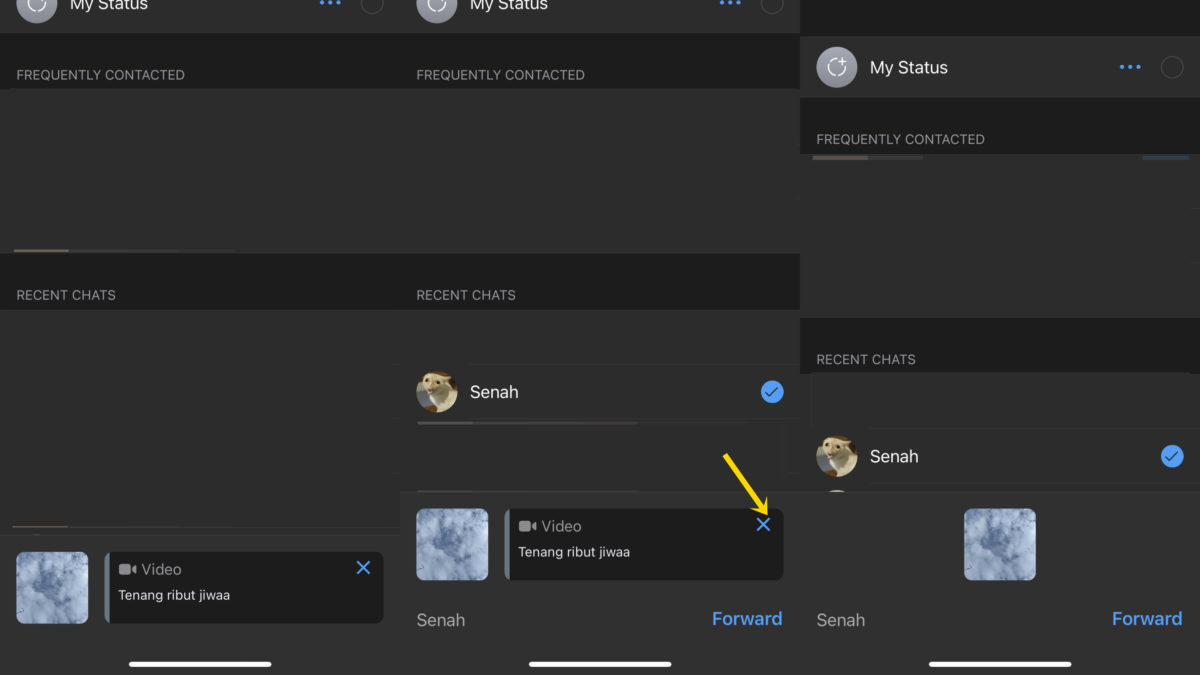
Task: Tap the sky video thumbnail in the middle screen
Action: [452, 545]
